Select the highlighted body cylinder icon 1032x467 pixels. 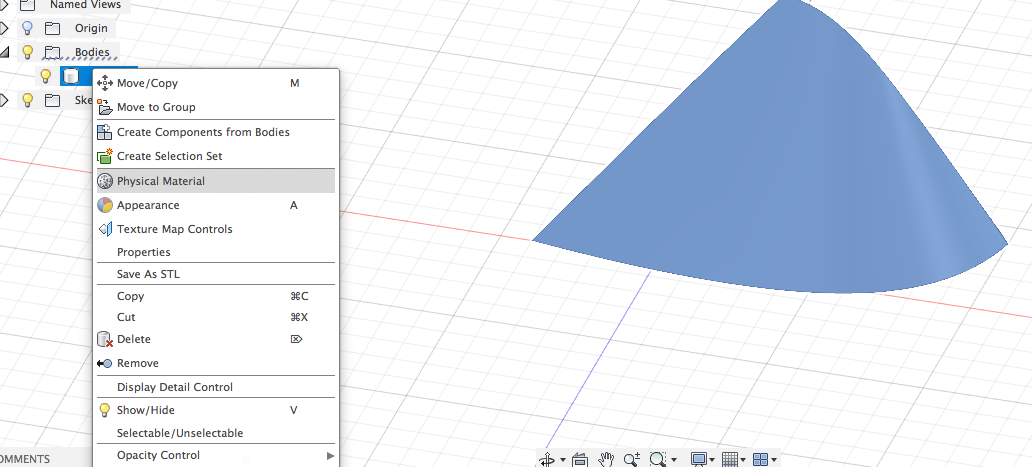(70, 76)
